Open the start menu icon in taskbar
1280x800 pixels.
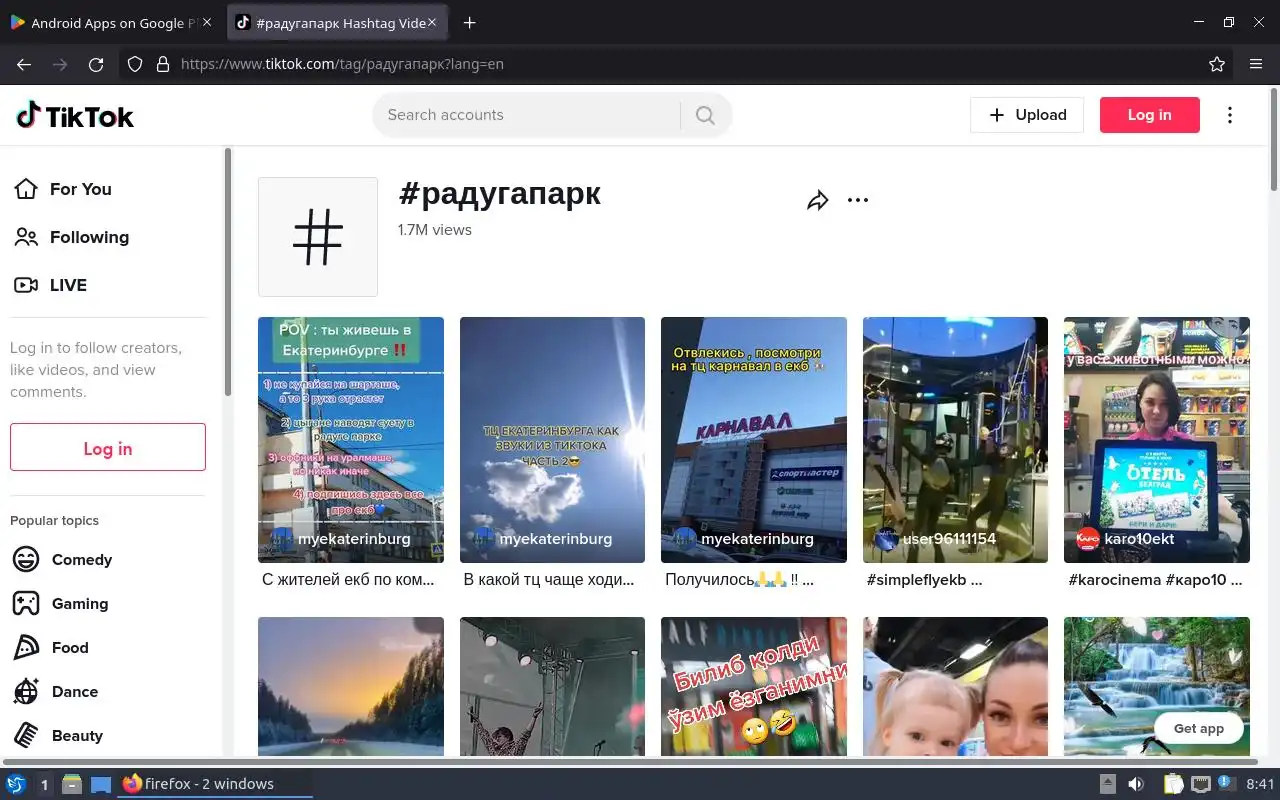[x=15, y=784]
